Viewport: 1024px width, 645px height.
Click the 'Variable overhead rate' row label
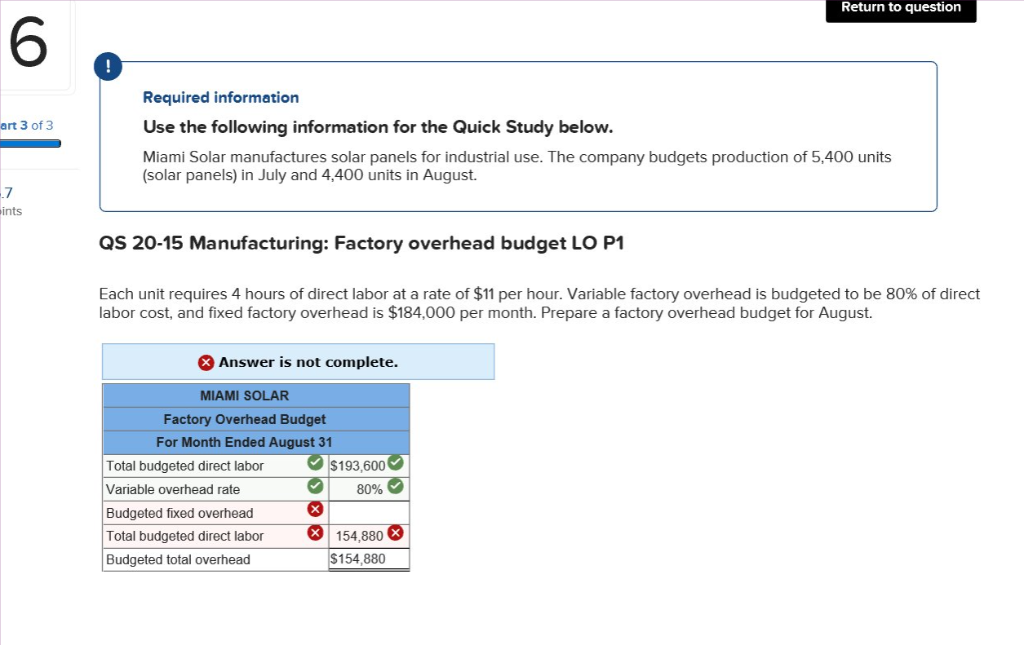click(173, 490)
